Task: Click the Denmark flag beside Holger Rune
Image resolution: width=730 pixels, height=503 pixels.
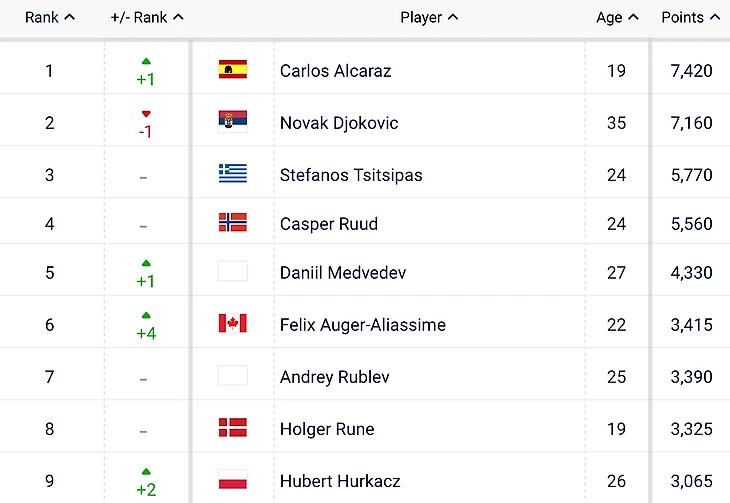Action: pos(232,428)
